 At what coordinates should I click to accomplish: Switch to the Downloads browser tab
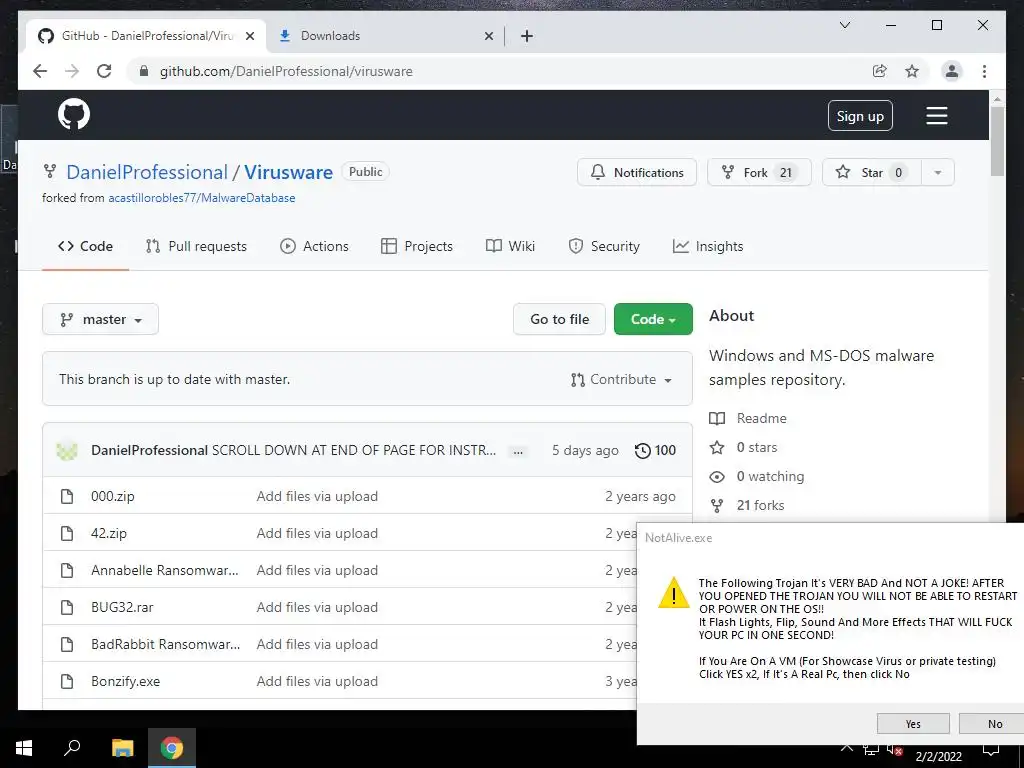385,36
